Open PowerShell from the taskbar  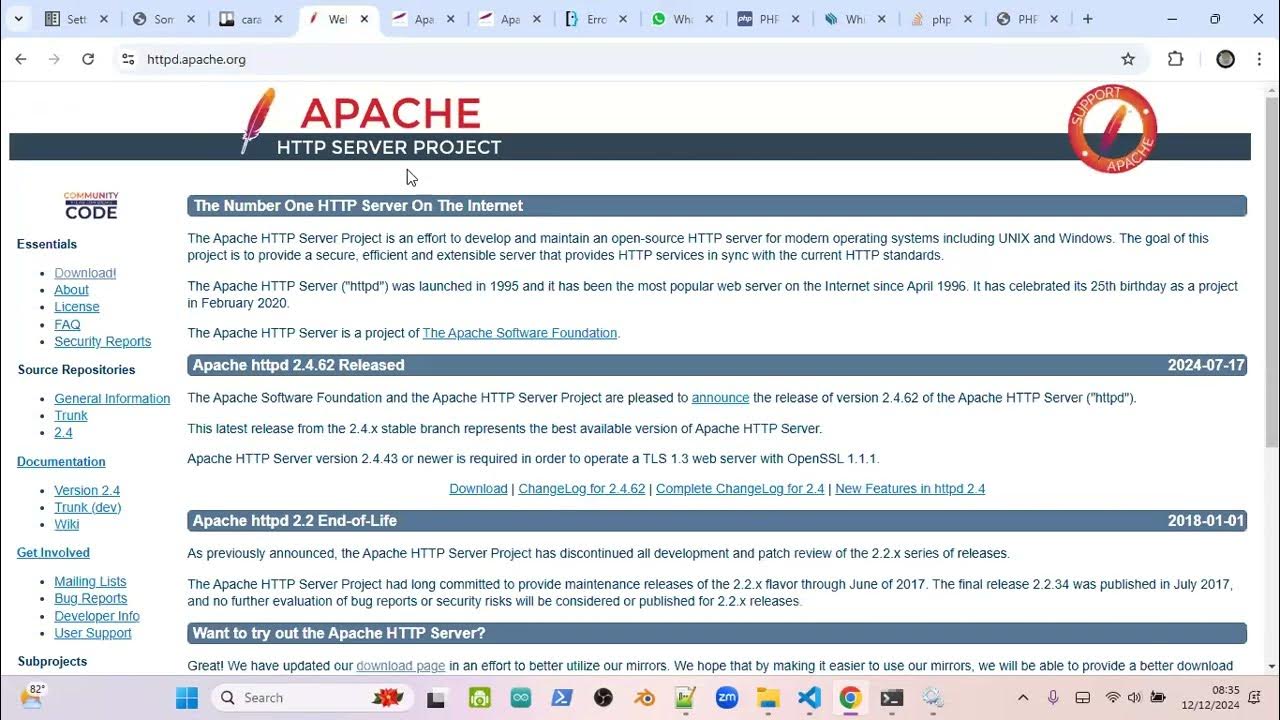[x=562, y=698]
